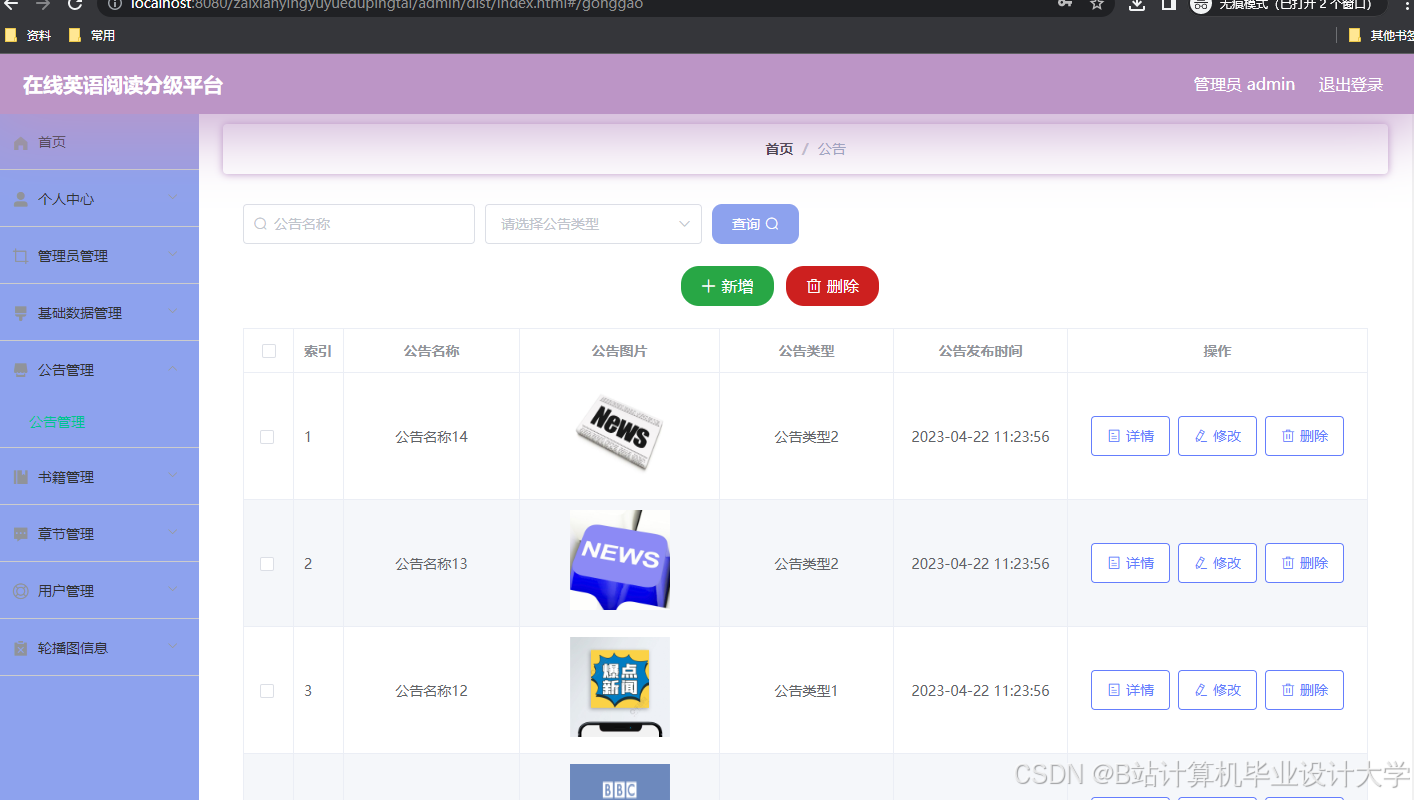Open the purple NEWS key thumbnail

(x=620, y=560)
